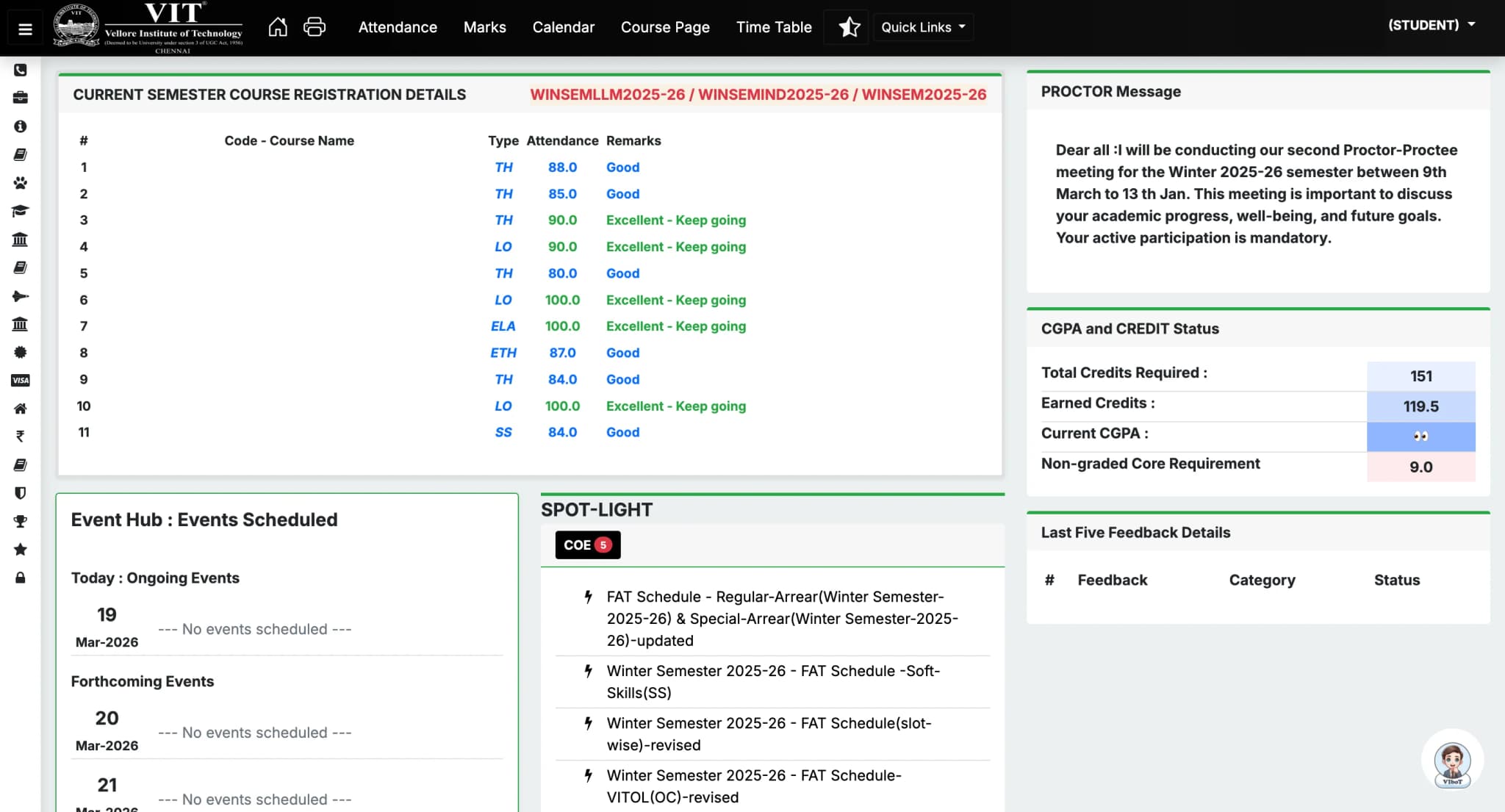Image resolution: width=1505 pixels, height=812 pixels.
Task: Select the briefcase icon in the sidebar
Action: (x=21, y=98)
